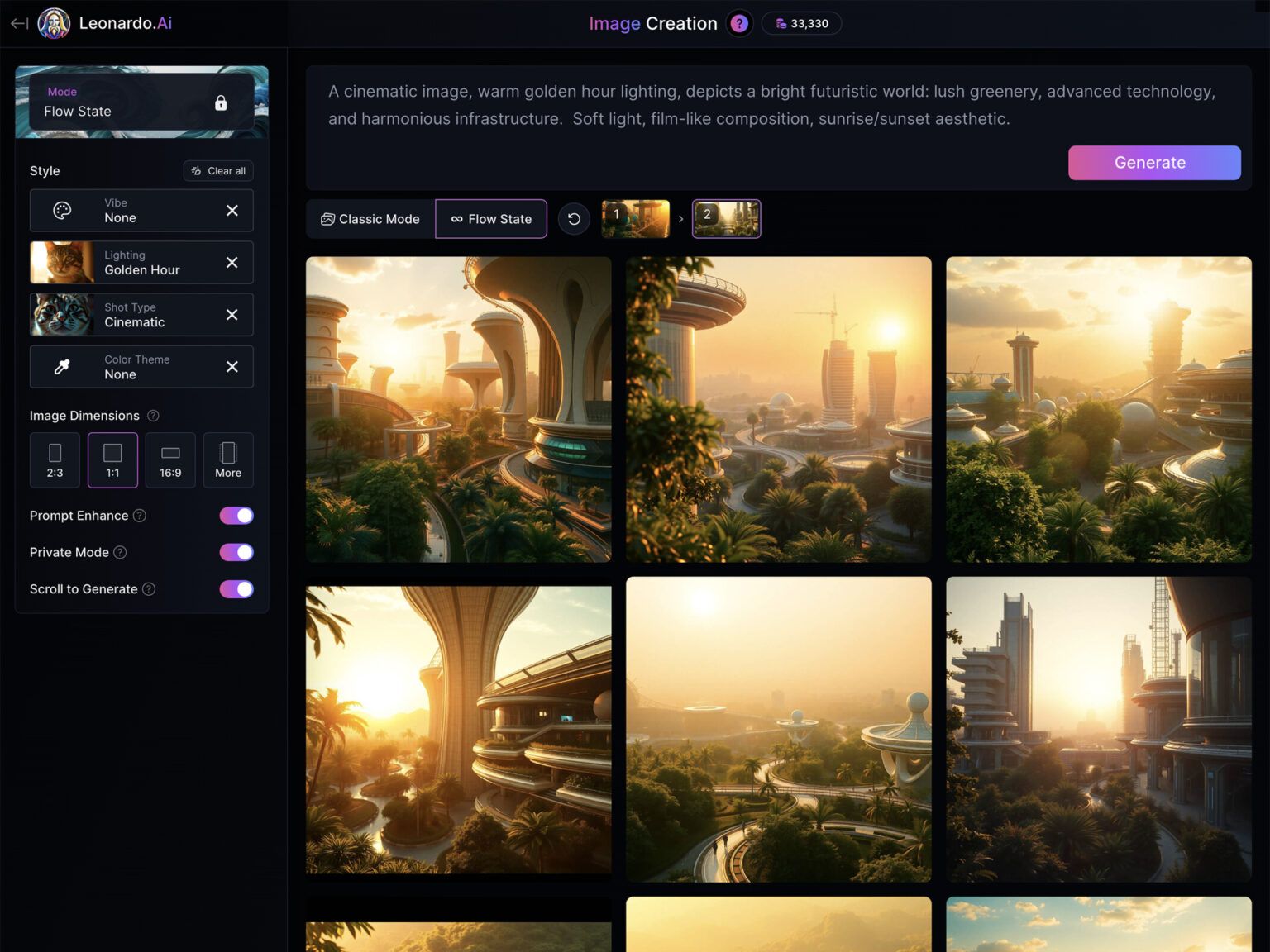Viewport: 1270px width, 952px height.
Task: Switch to Classic Mode tab
Action: click(370, 219)
